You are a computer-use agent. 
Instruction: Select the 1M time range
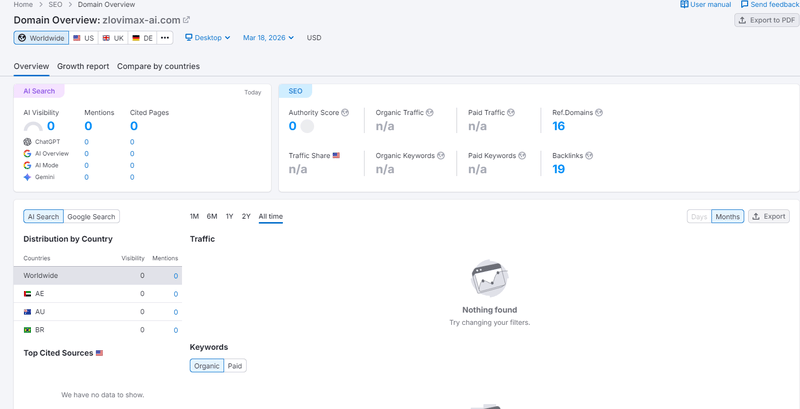pyautogui.click(x=194, y=216)
